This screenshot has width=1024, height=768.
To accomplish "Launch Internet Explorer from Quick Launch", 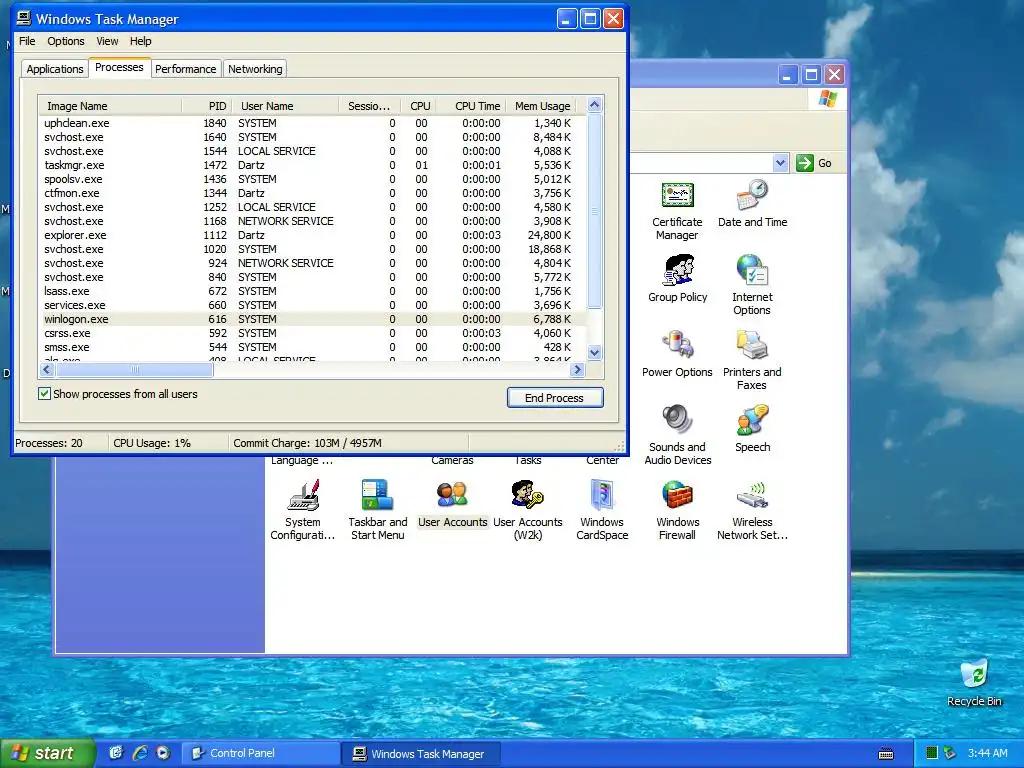I will tap(140, 753).
